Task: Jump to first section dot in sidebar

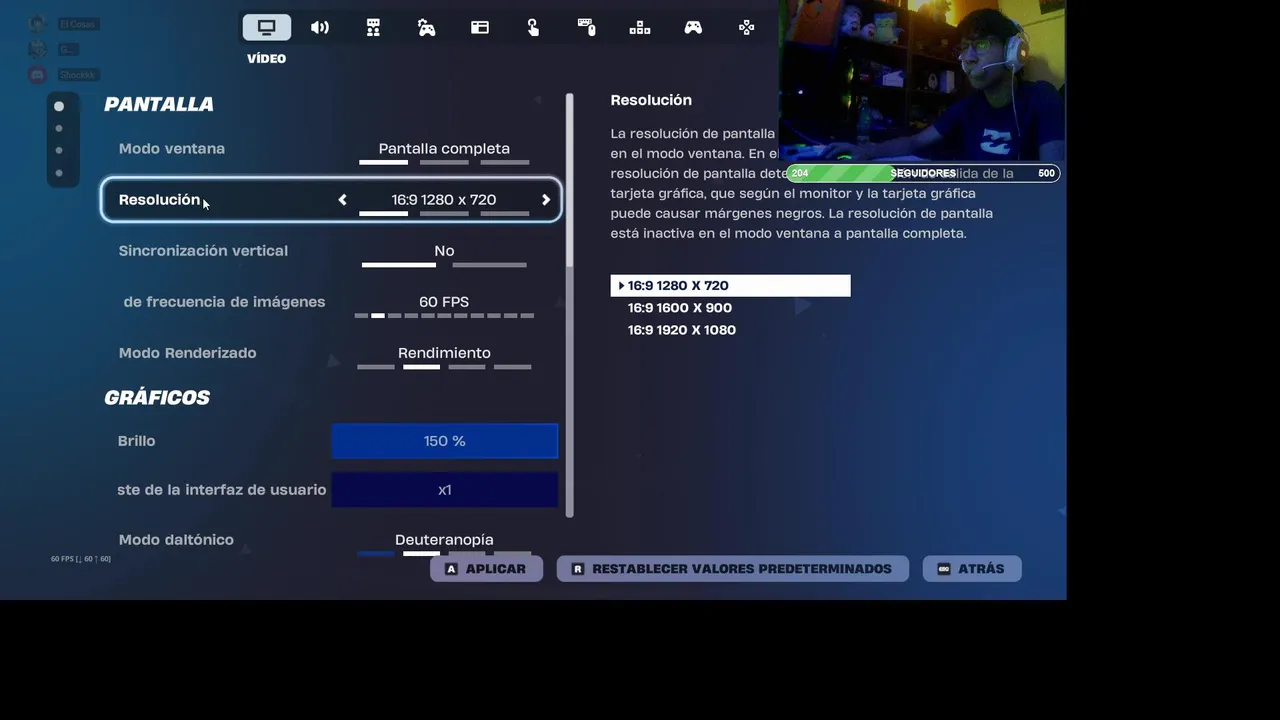Action: tap(59, 106)
